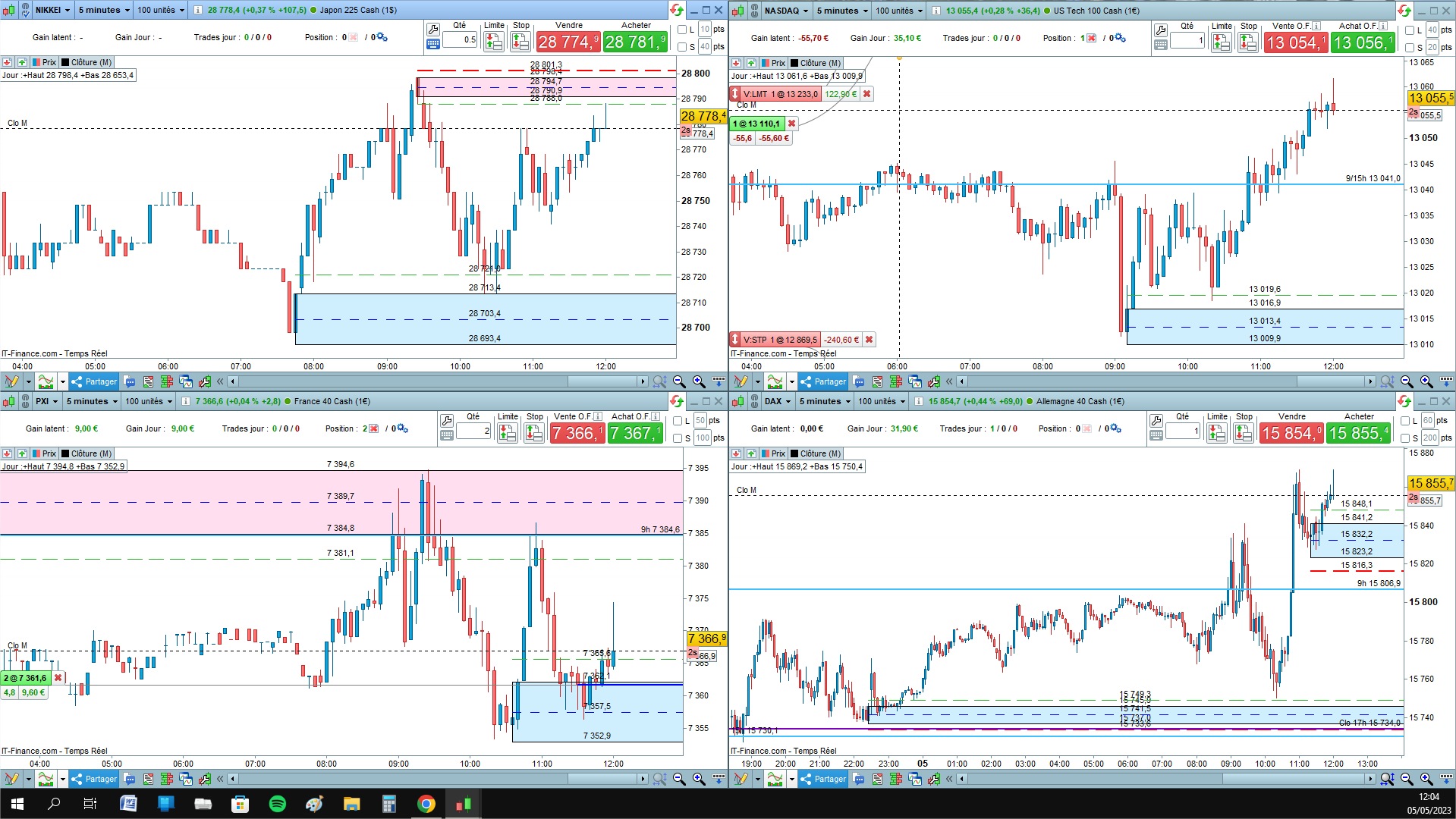Open the Windows Start menu
Image resolution: width=1456 pixels, height=819 pixels.
(x=17, y=804)
